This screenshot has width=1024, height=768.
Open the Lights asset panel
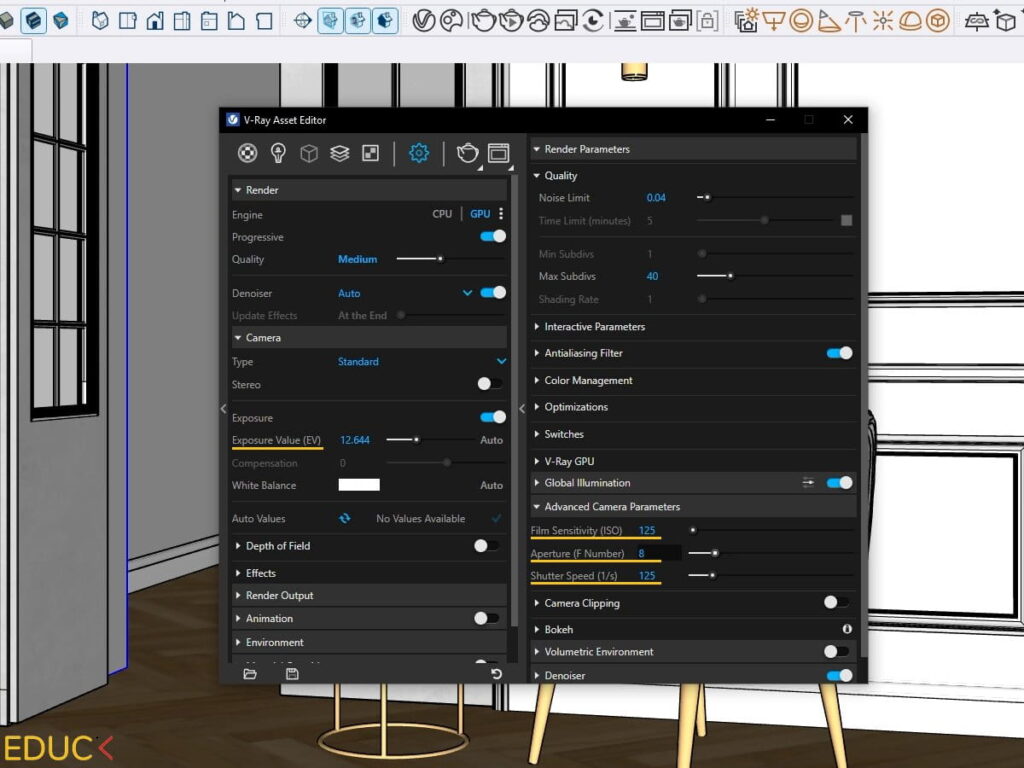[278, 153]
